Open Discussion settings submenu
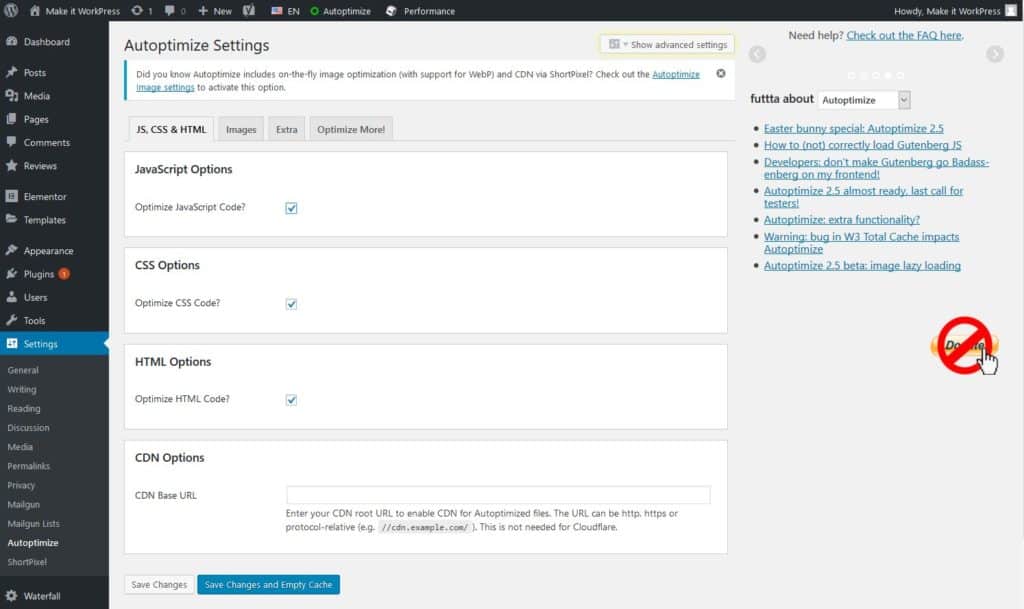Viewport: 1024px width, 609px height. [x=28, y=428]
